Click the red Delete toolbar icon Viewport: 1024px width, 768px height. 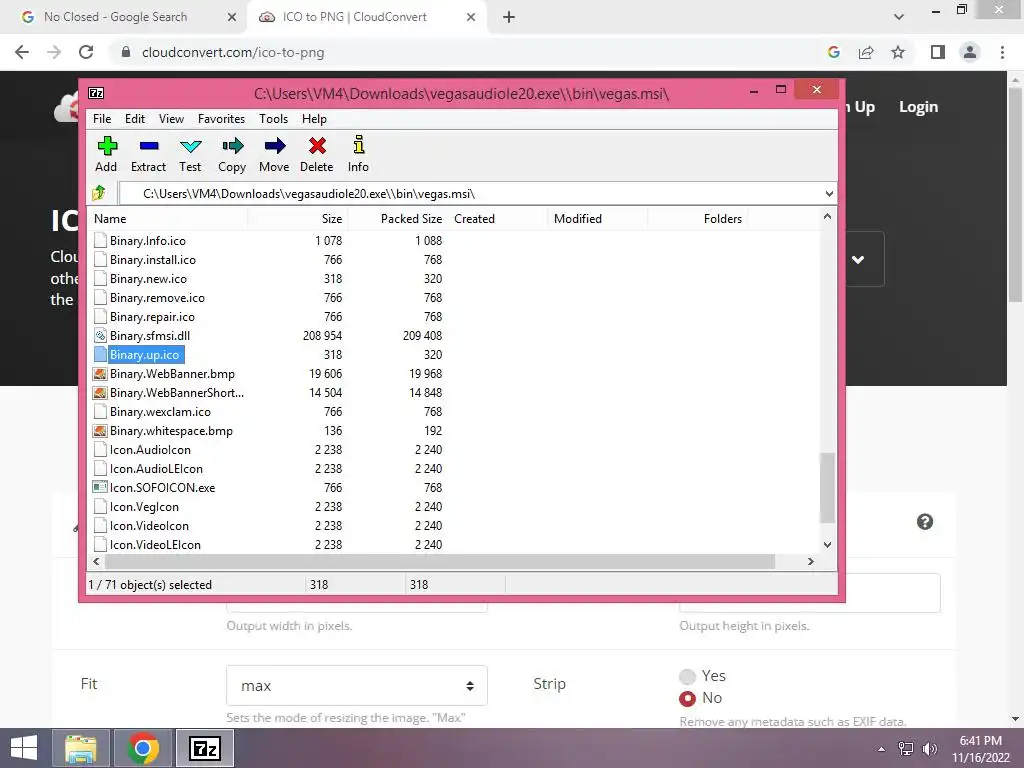click(317, 146)
